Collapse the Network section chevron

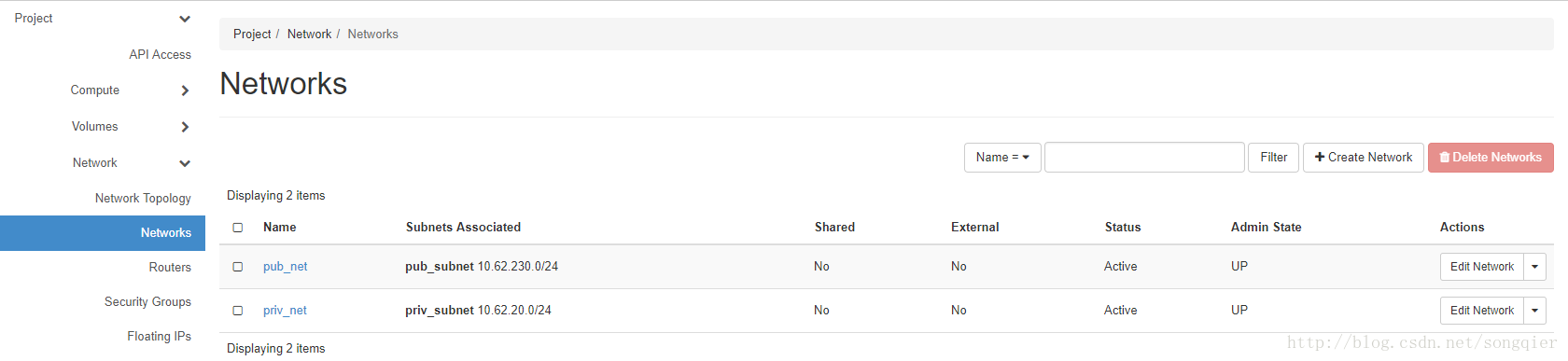[x=185, y=163]
